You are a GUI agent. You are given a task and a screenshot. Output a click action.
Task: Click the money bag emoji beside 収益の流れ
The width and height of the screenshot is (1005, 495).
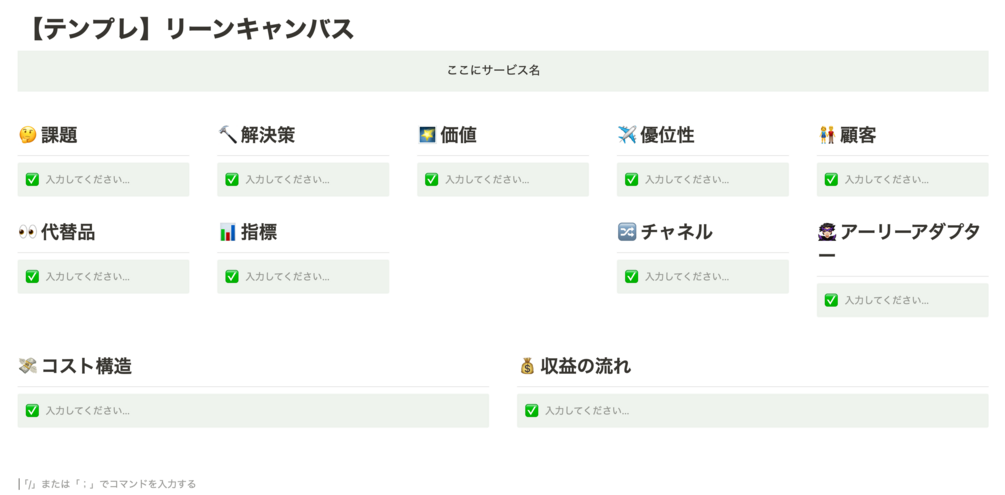tap(527, 366)
